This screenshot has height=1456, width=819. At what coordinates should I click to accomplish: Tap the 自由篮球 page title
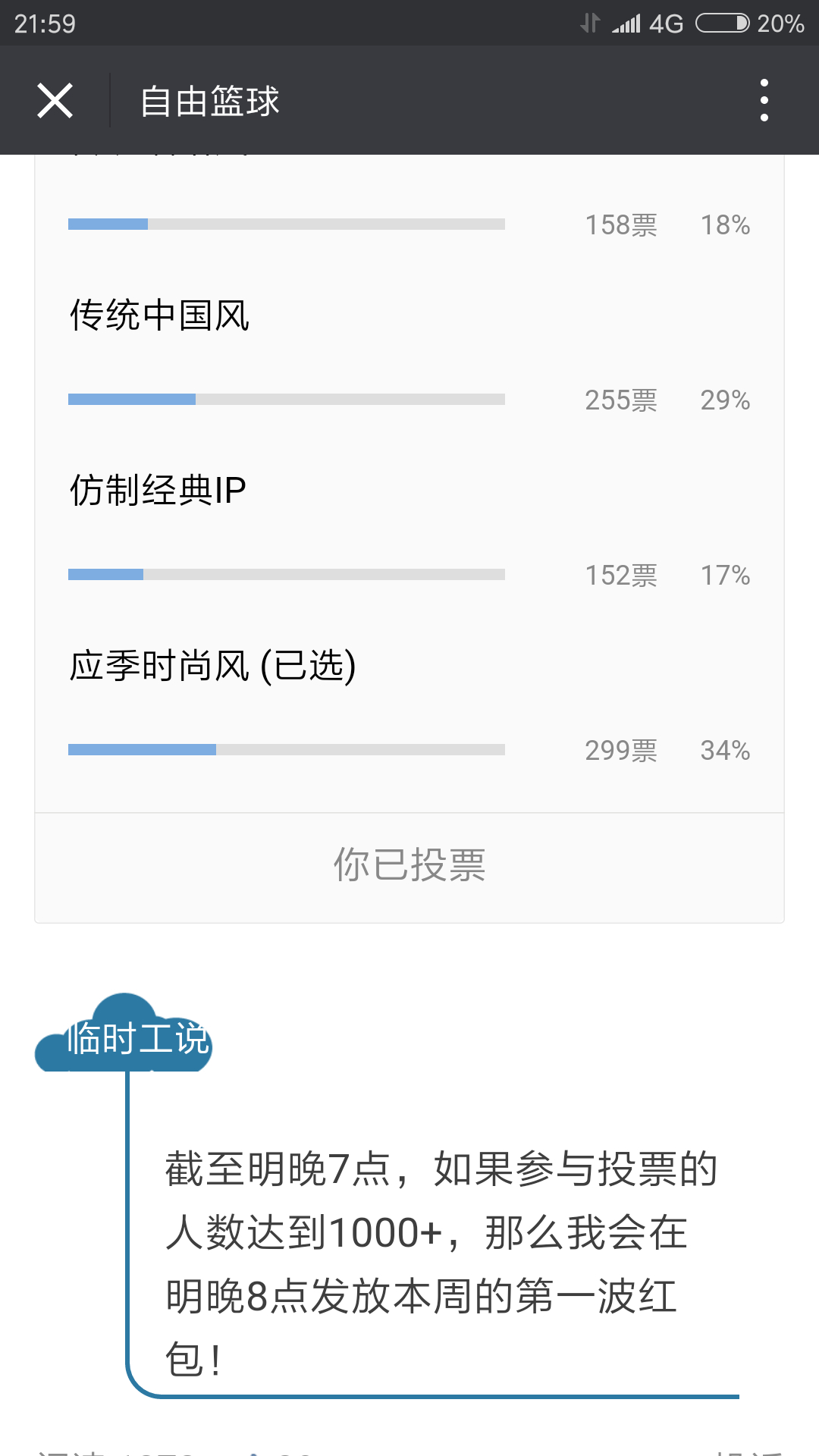point(210,101)
